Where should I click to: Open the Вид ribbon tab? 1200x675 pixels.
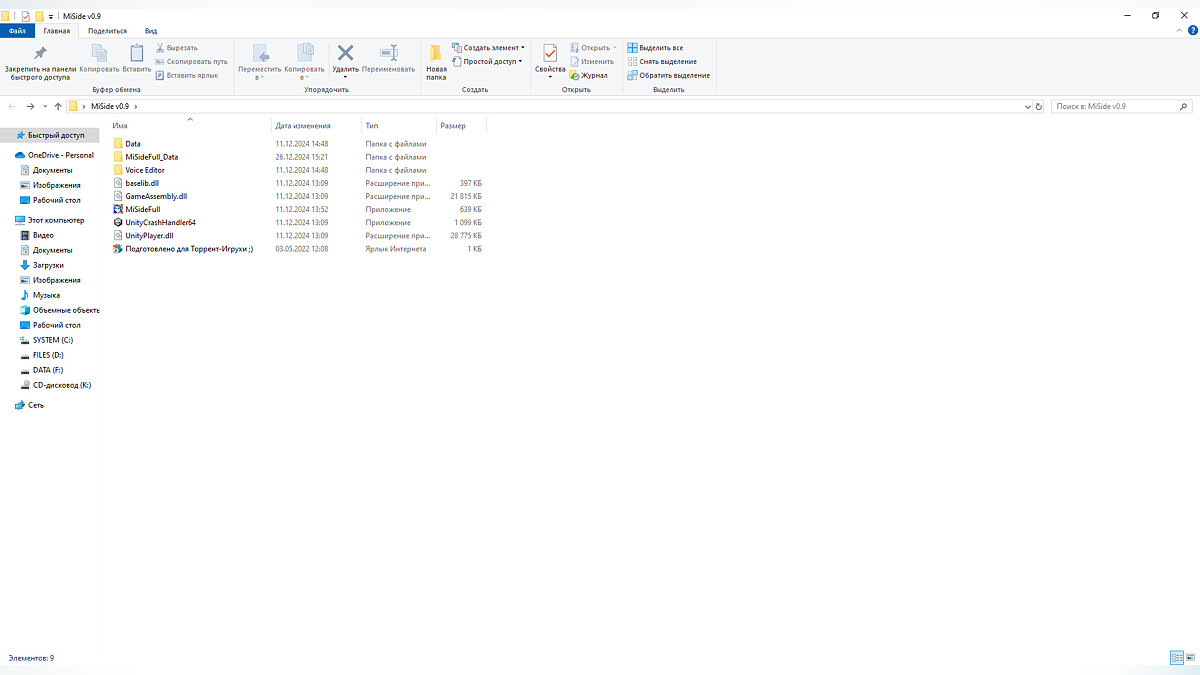pos(151,31)
